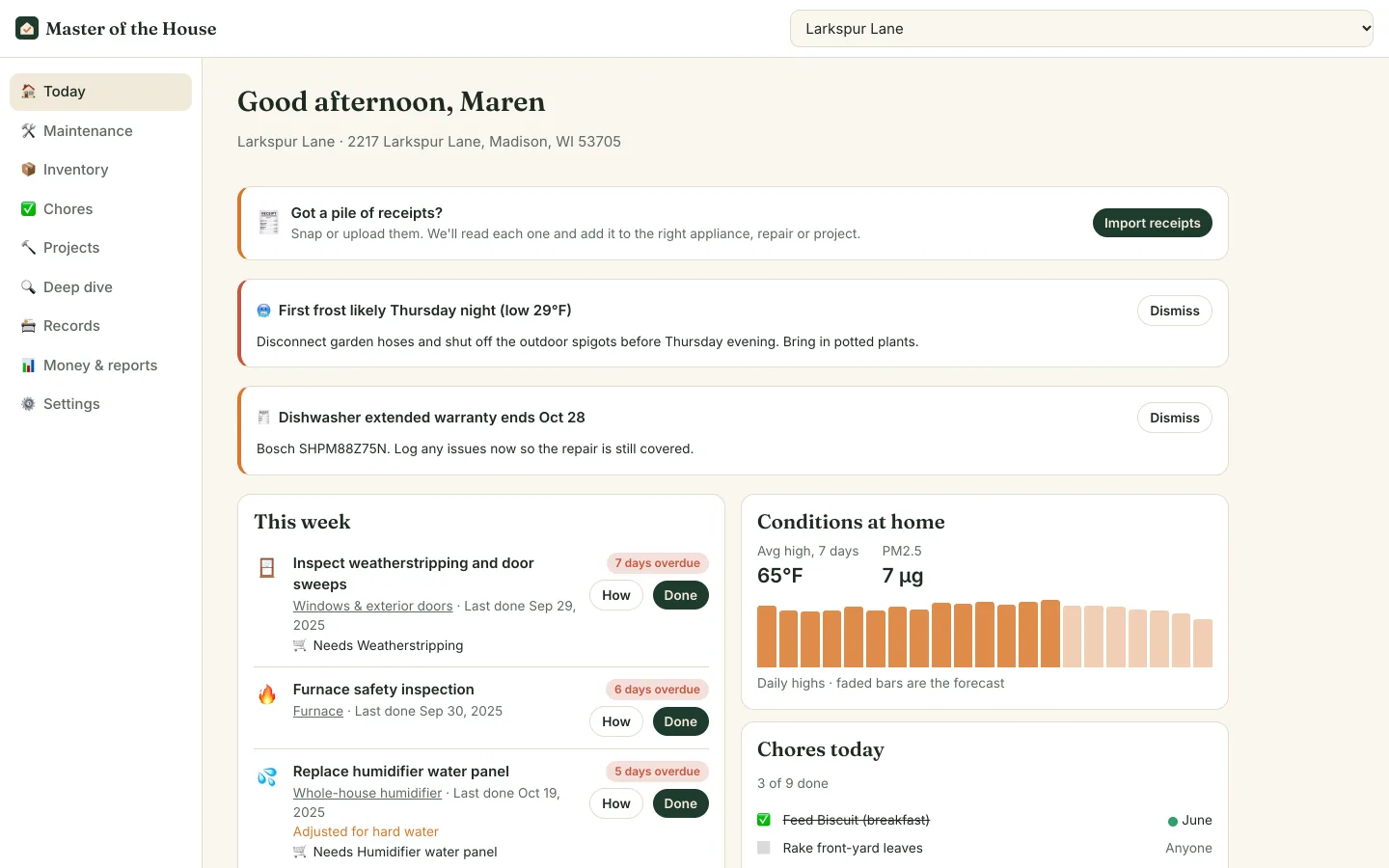Image resolution: width=1389 pixels, height=868 pixels.
Task: Mark humidifier water panel replacement Done
Action: (x=680, y=803)
